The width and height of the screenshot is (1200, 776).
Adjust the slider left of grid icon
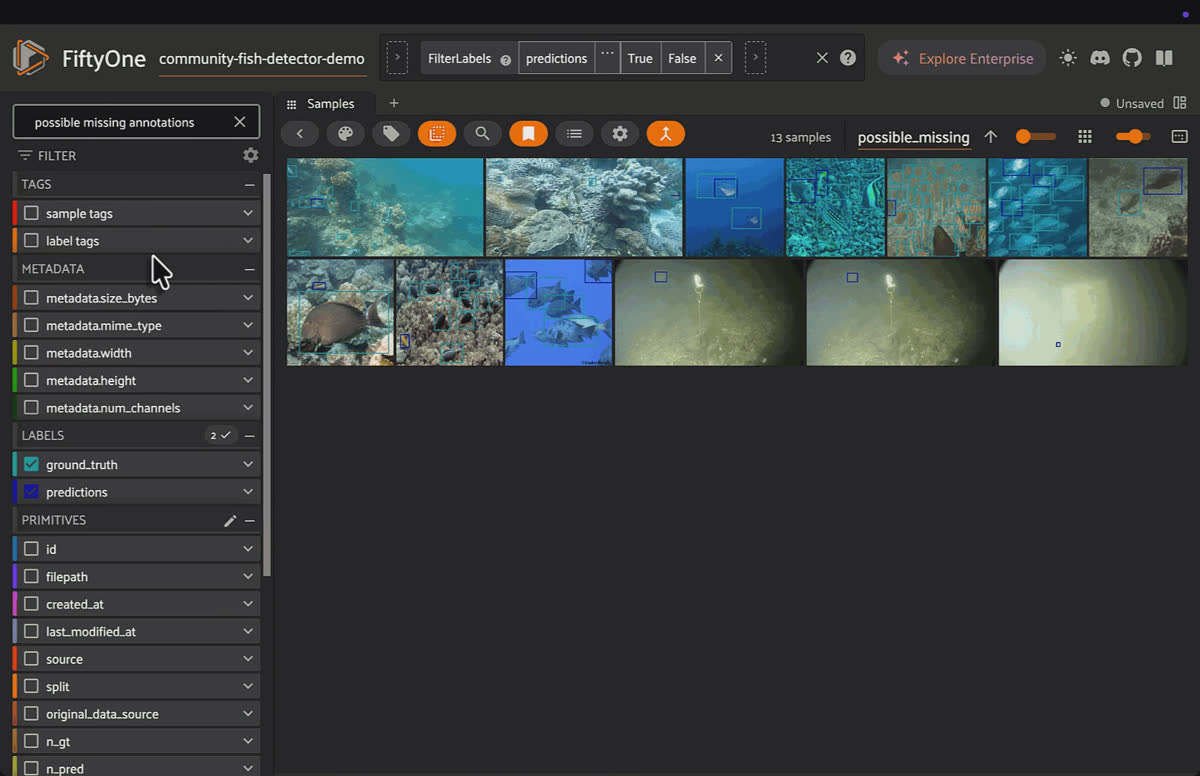[x=1035, y=137]
